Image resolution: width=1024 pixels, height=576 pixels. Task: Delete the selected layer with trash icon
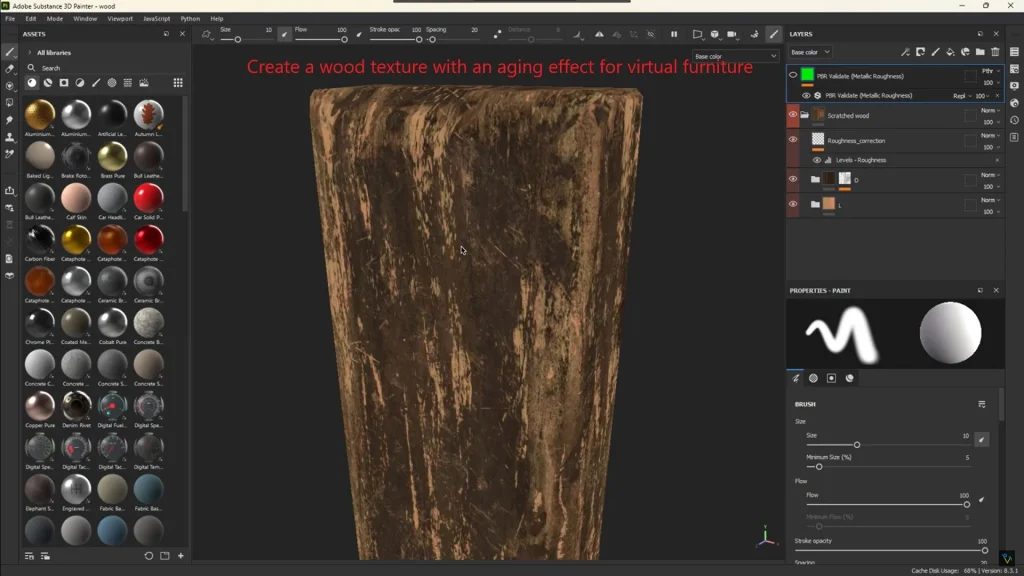[995, 52]
